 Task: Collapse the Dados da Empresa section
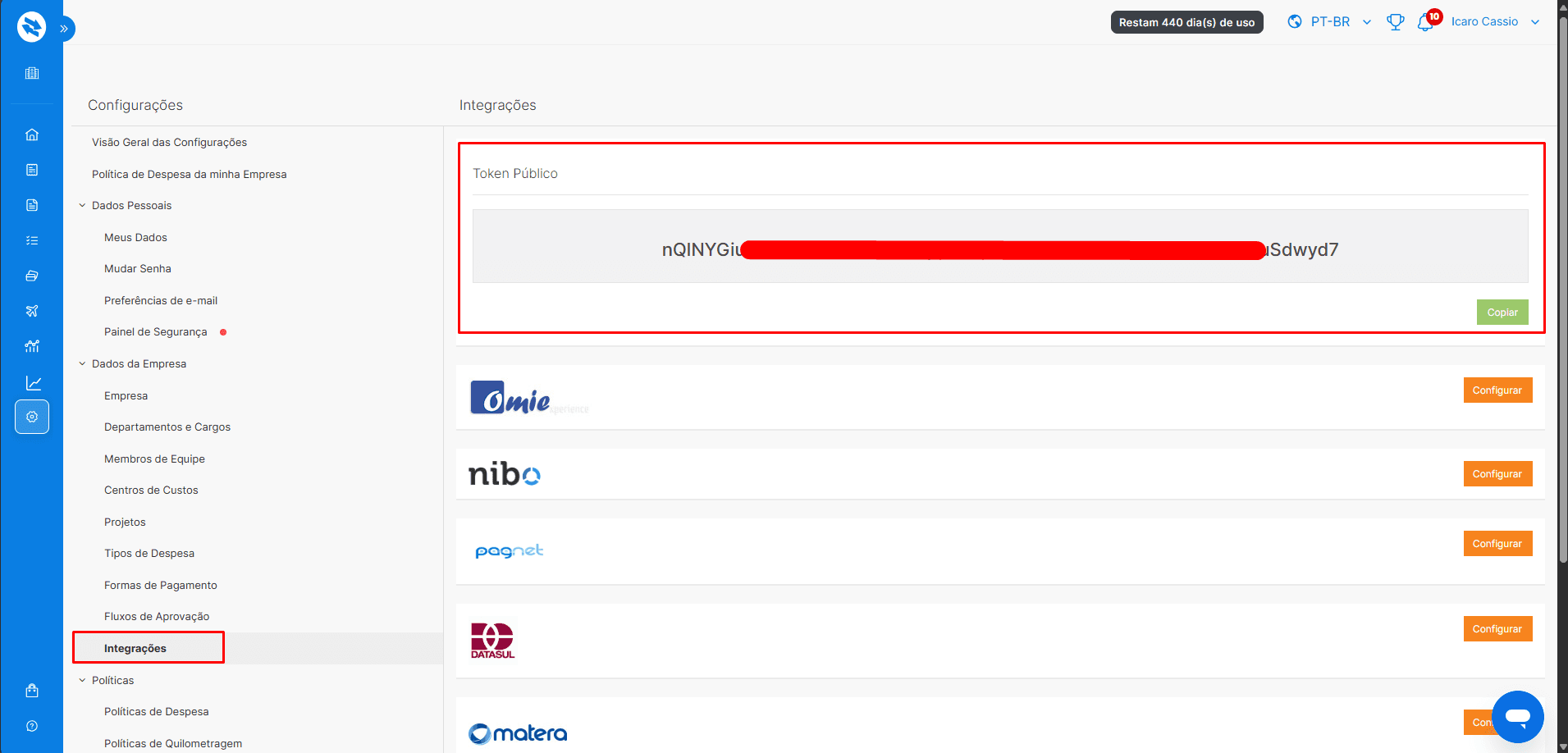82,364
